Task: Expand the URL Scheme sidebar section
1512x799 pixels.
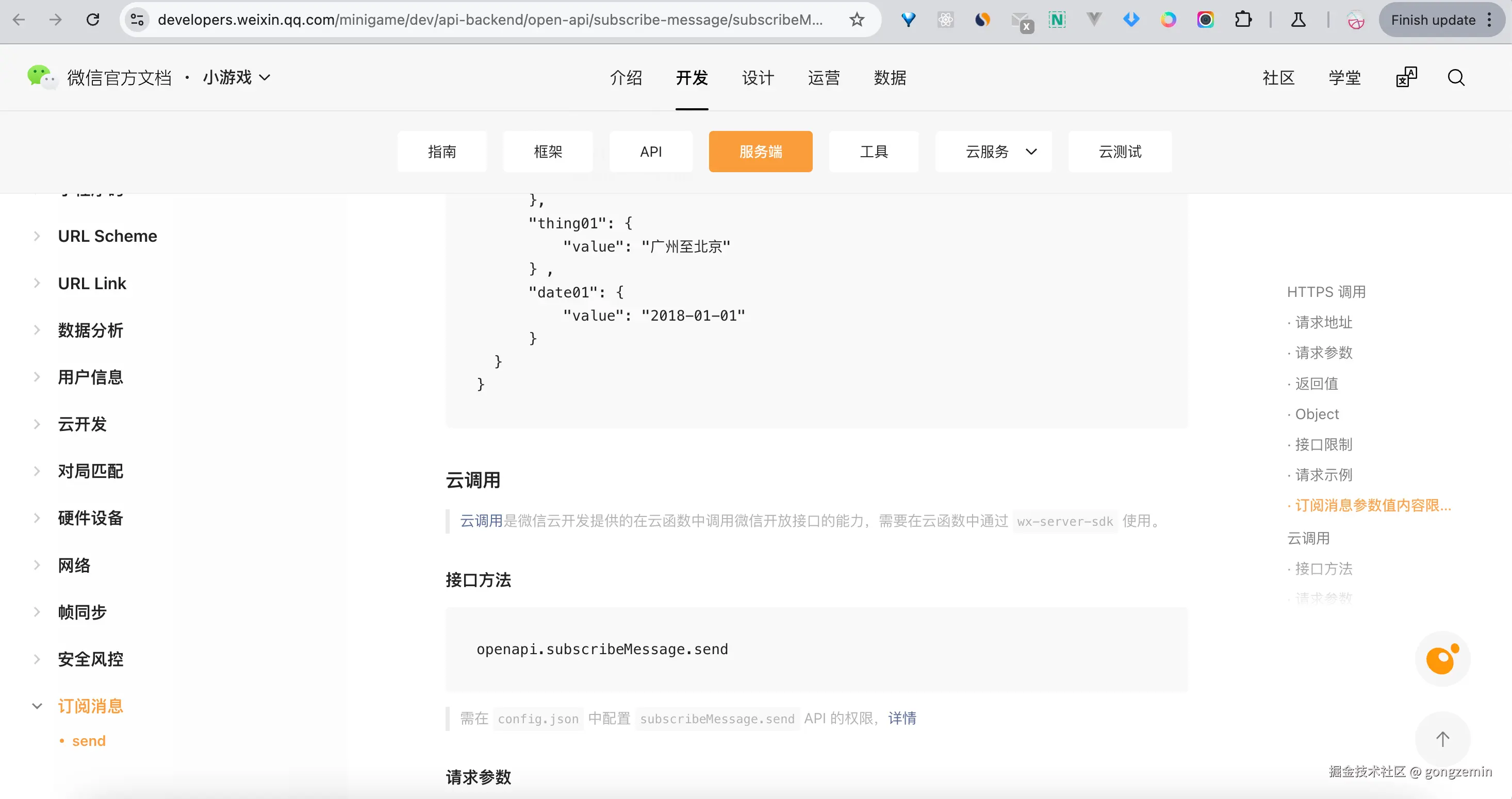Action: pos(107,236)
